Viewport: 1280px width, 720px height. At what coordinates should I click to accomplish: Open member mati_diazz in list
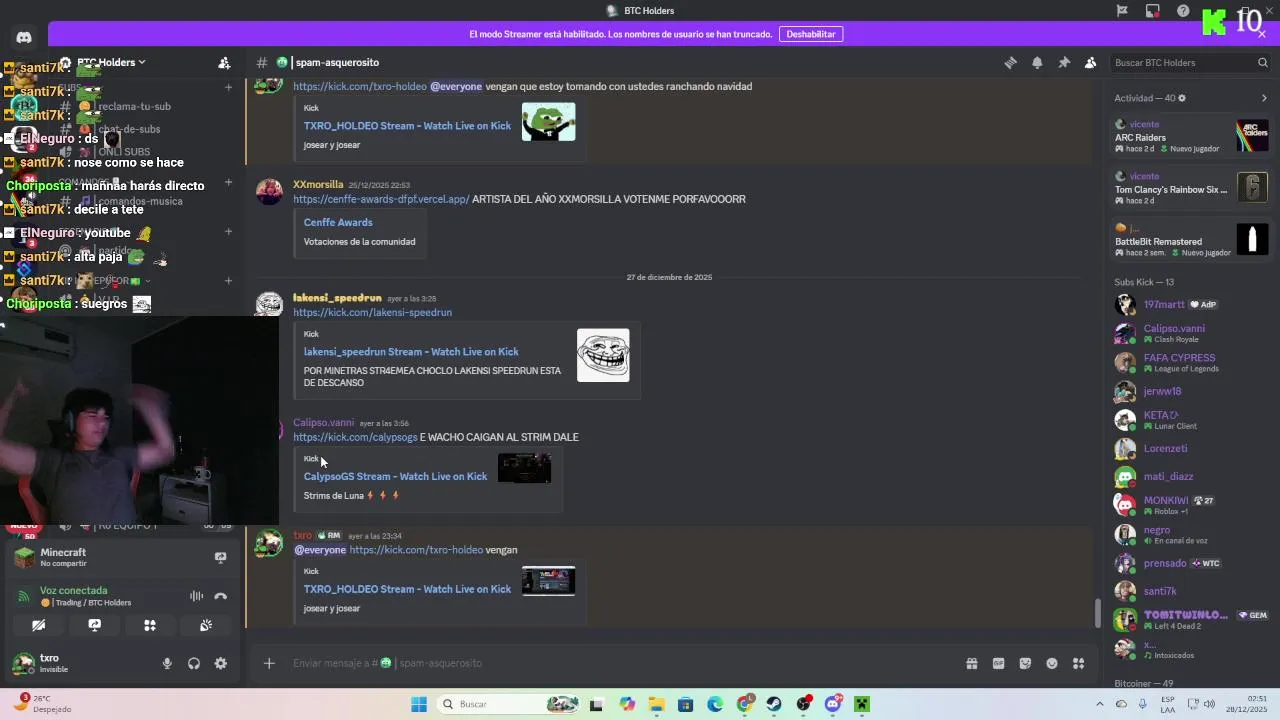click(1191, 476)
